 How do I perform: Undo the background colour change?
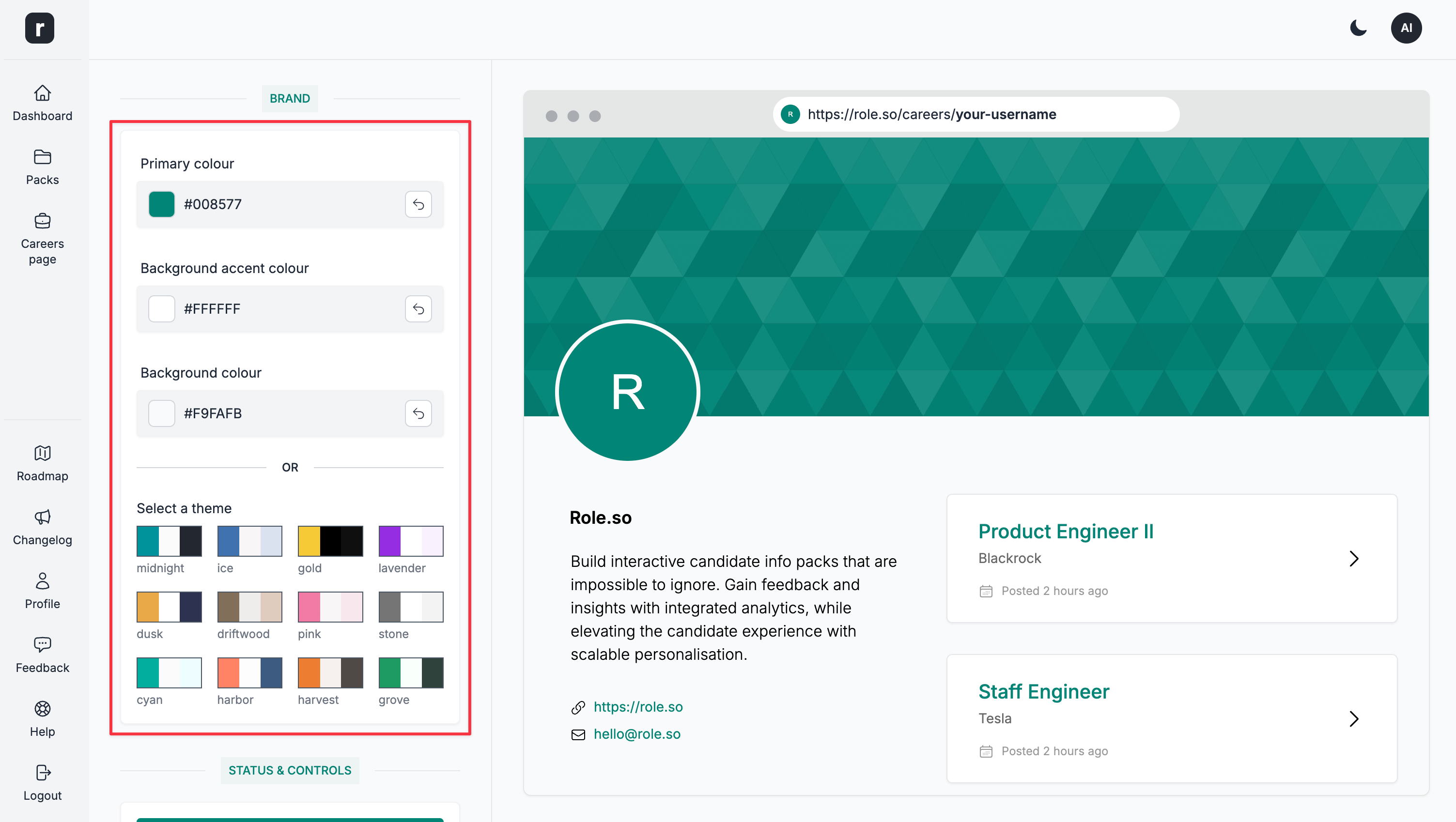pyautogui.click(x=418, y=413)
